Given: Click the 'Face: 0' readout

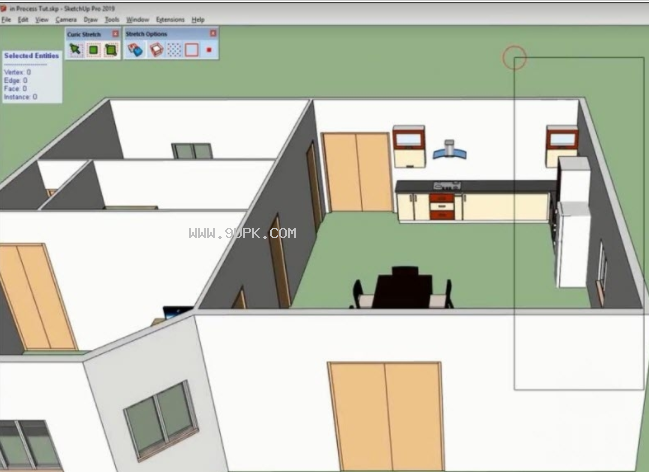Looking at the screenshot, I should click(x=15, y=89).
